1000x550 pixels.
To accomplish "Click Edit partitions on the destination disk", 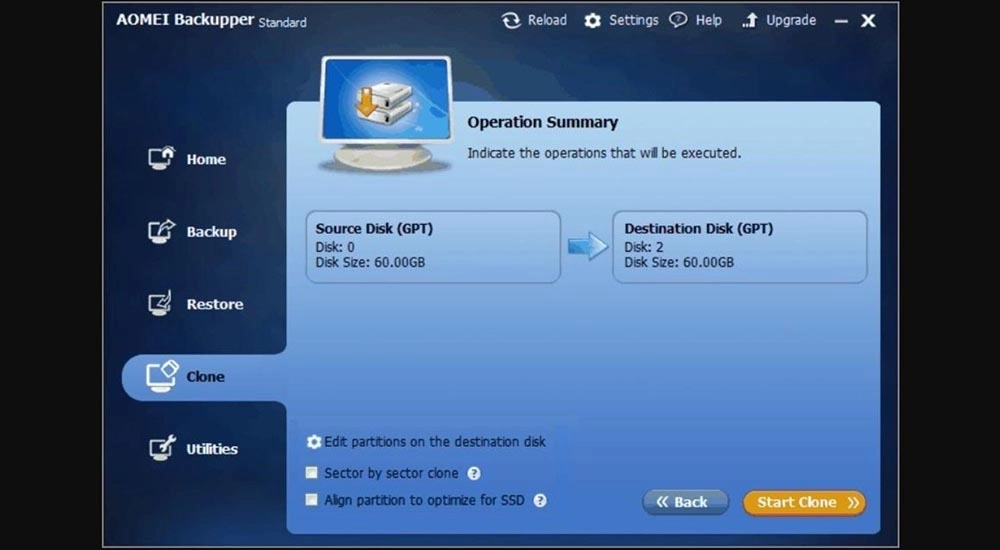I will coord(435,442).
